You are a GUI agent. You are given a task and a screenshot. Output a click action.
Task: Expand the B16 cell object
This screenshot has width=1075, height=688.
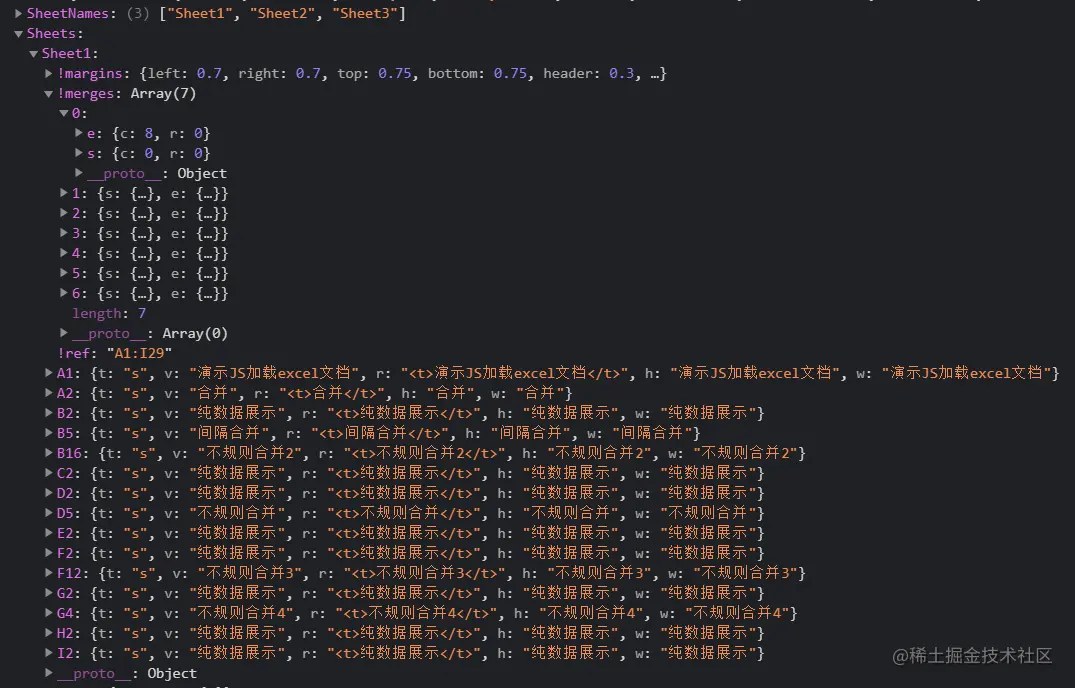[x=47, y=453]
